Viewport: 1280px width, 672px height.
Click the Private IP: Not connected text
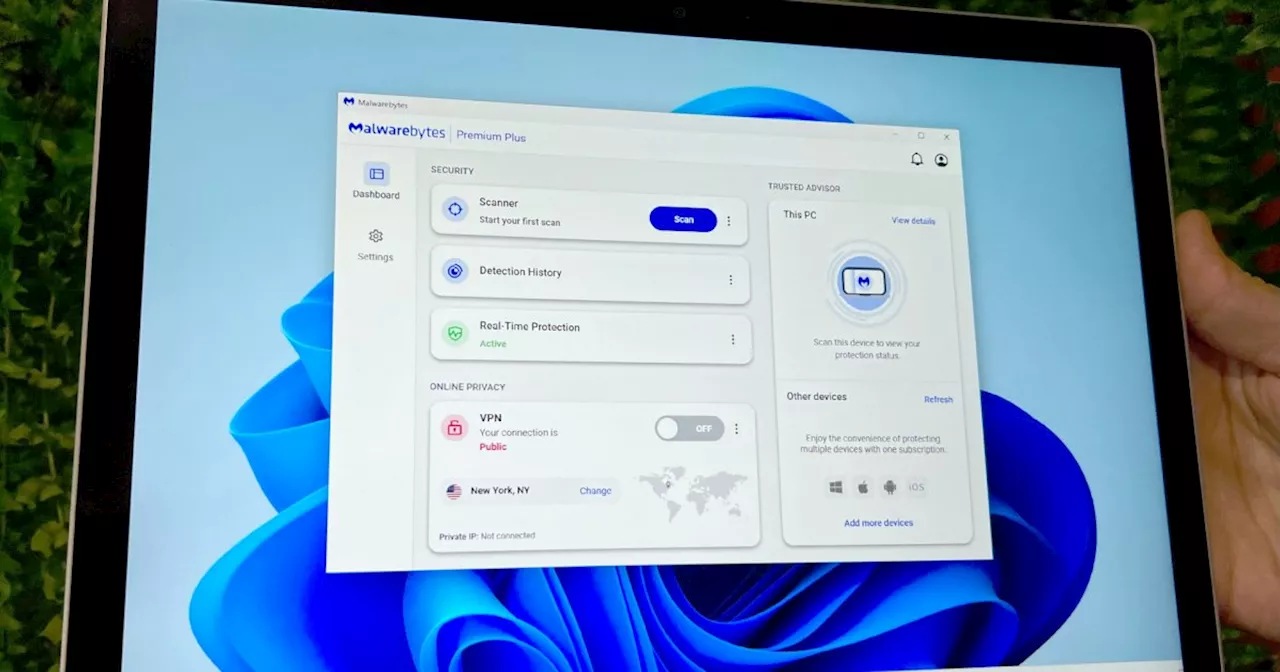(487, 536)
